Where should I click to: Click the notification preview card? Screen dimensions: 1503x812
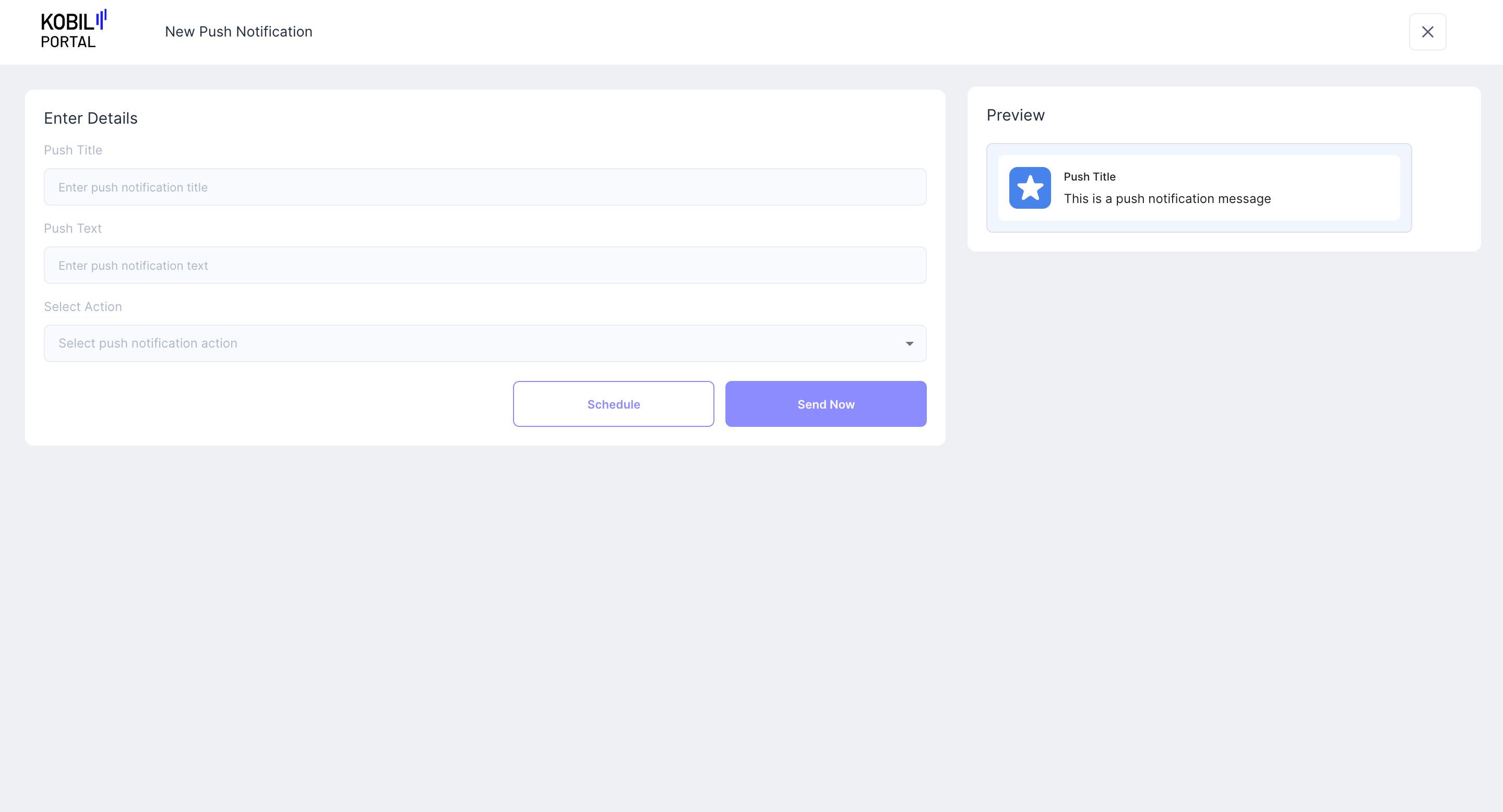coord(1336,188)
